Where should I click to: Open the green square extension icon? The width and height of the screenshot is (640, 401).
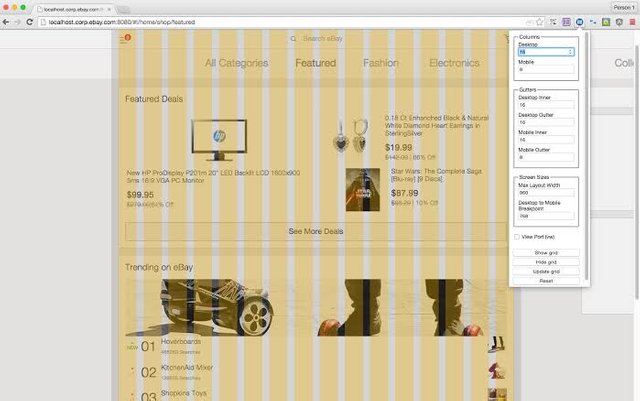606,22
